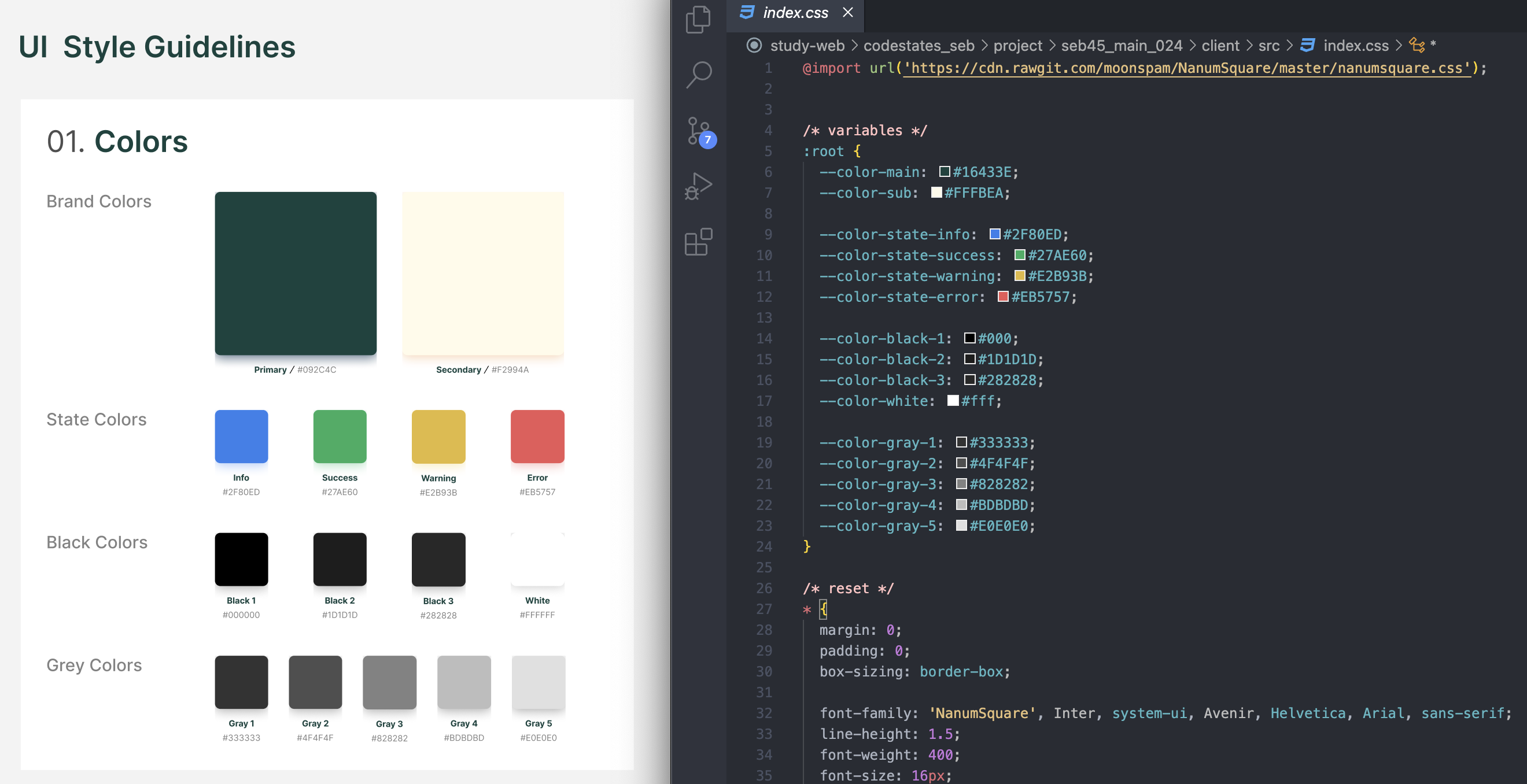Open the Explorer view in activity bar

point(698,20)
